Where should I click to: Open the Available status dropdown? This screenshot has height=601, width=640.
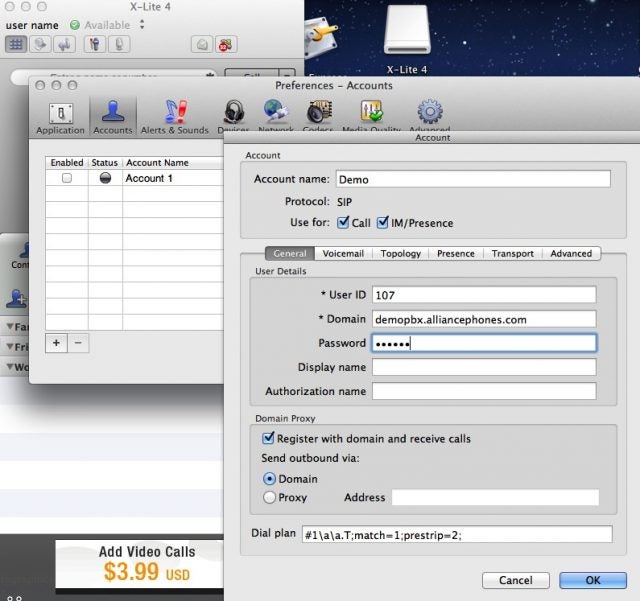point(142,24)
